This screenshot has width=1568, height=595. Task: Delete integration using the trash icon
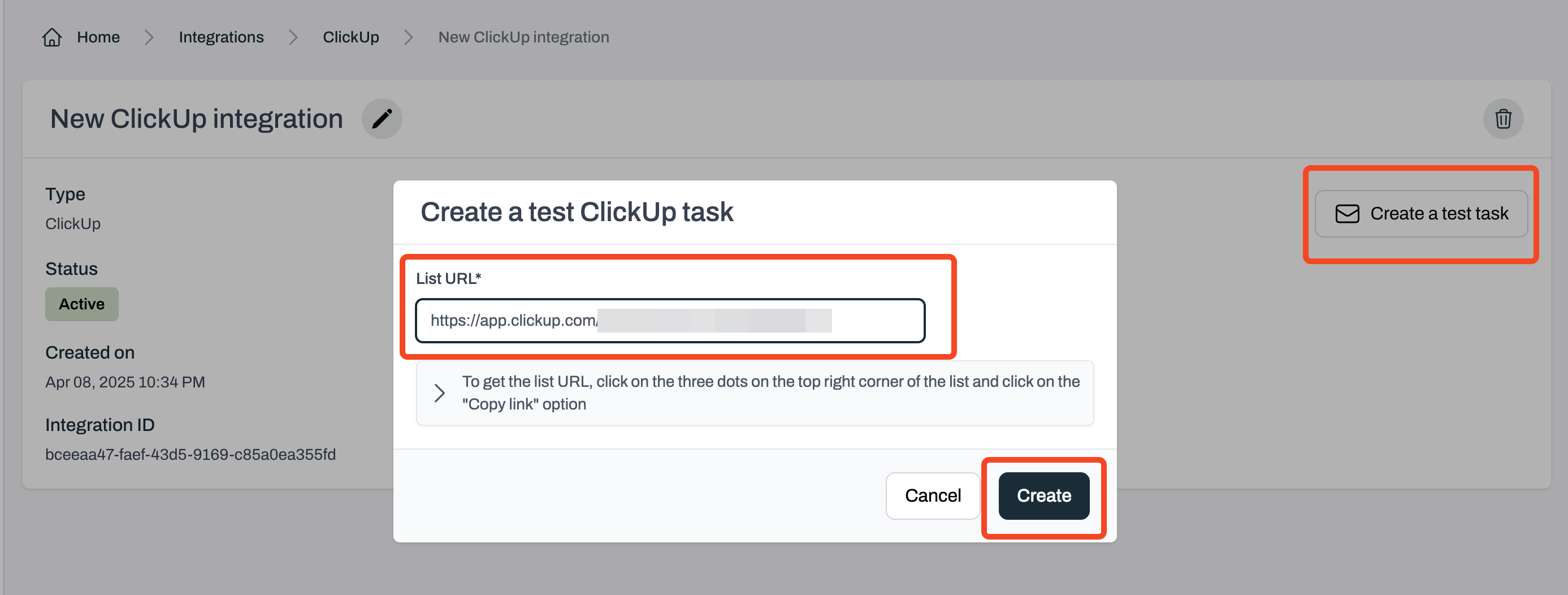(x=1503, y=119)
